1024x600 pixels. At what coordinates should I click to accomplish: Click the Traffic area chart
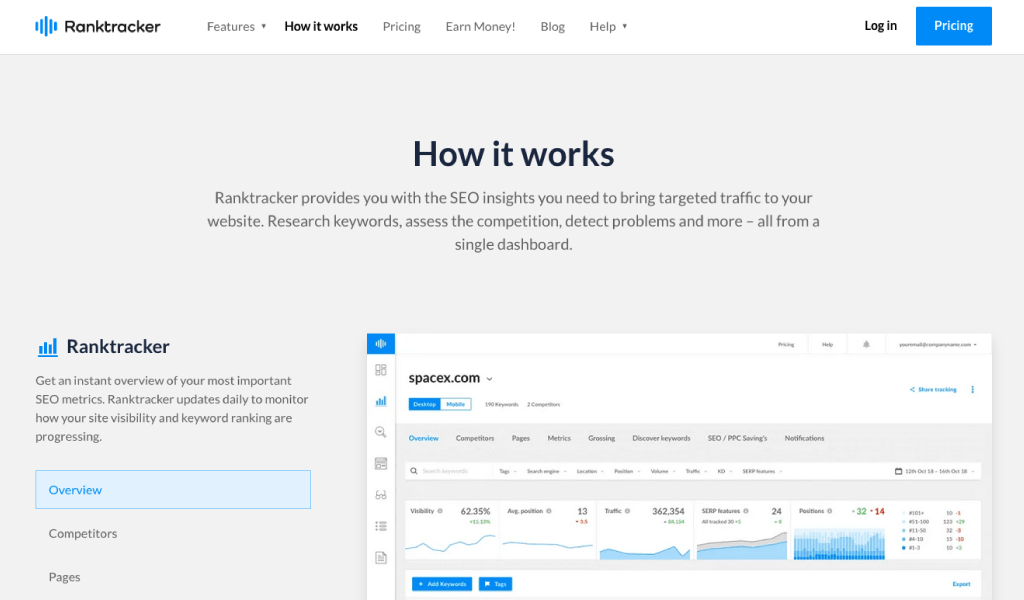pos(645,551)
